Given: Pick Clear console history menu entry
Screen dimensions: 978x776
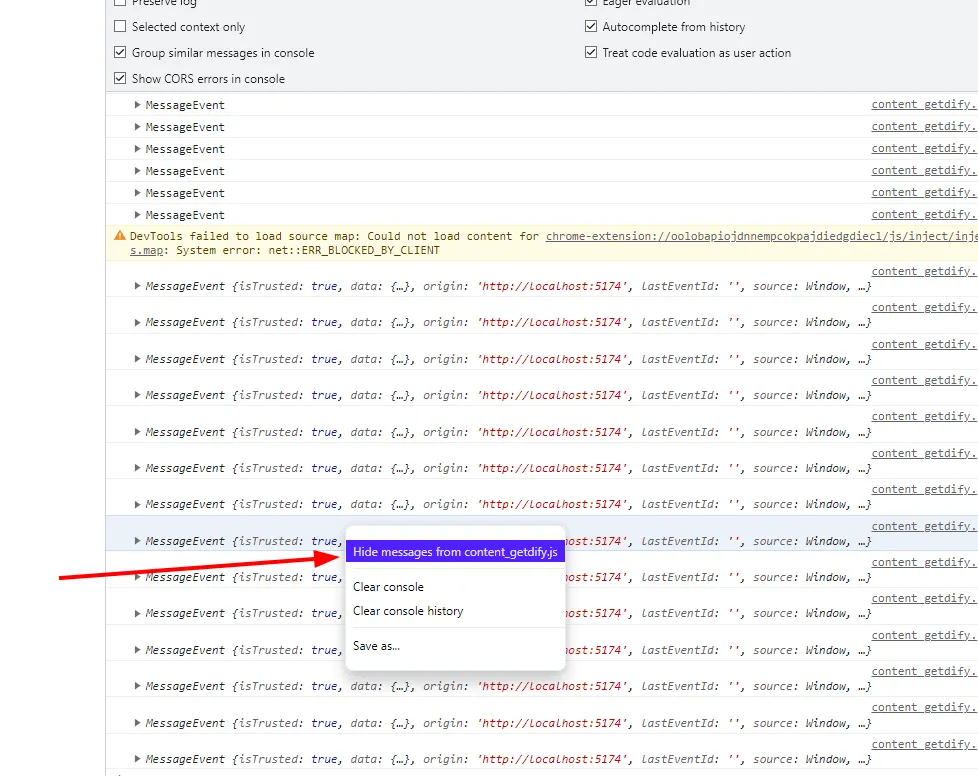Looking at the screenshot, I should coord(408,611).
